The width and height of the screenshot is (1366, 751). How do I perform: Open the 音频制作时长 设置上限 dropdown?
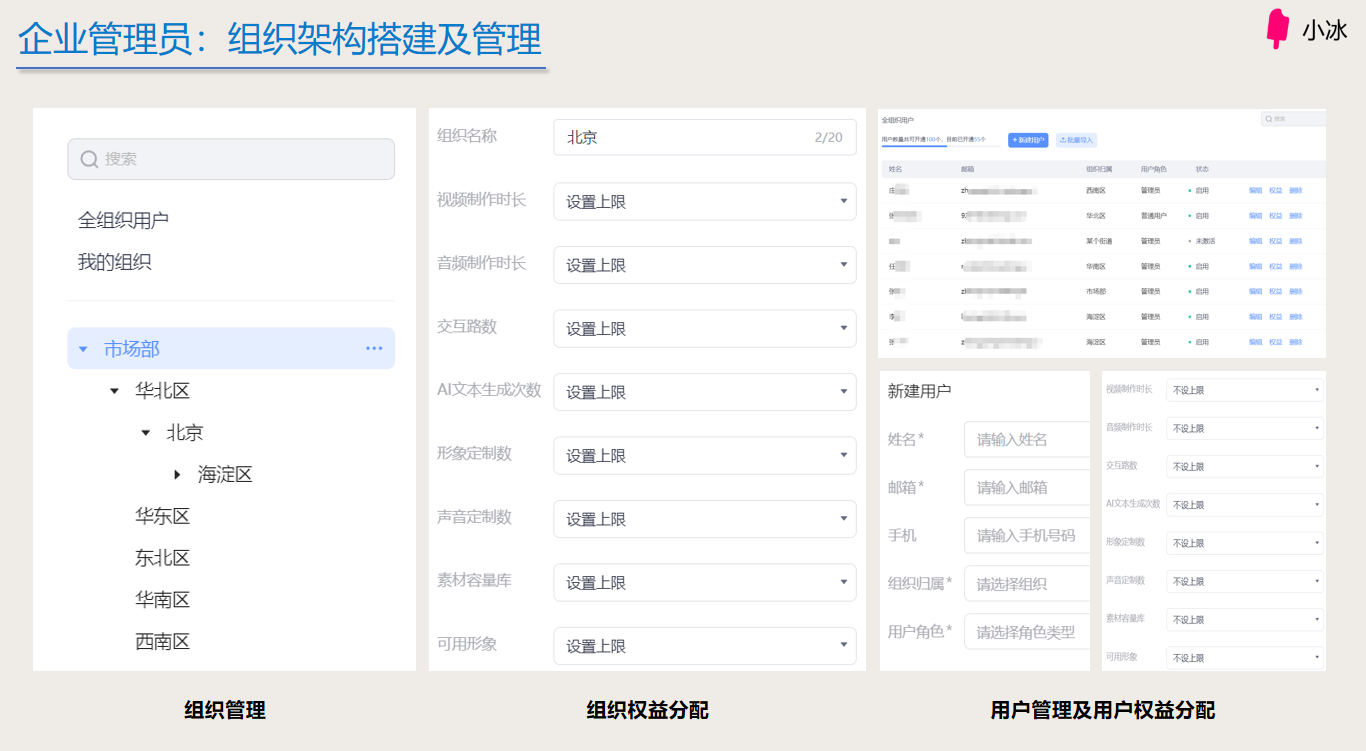pyautogui.click(x=705, y=265)
